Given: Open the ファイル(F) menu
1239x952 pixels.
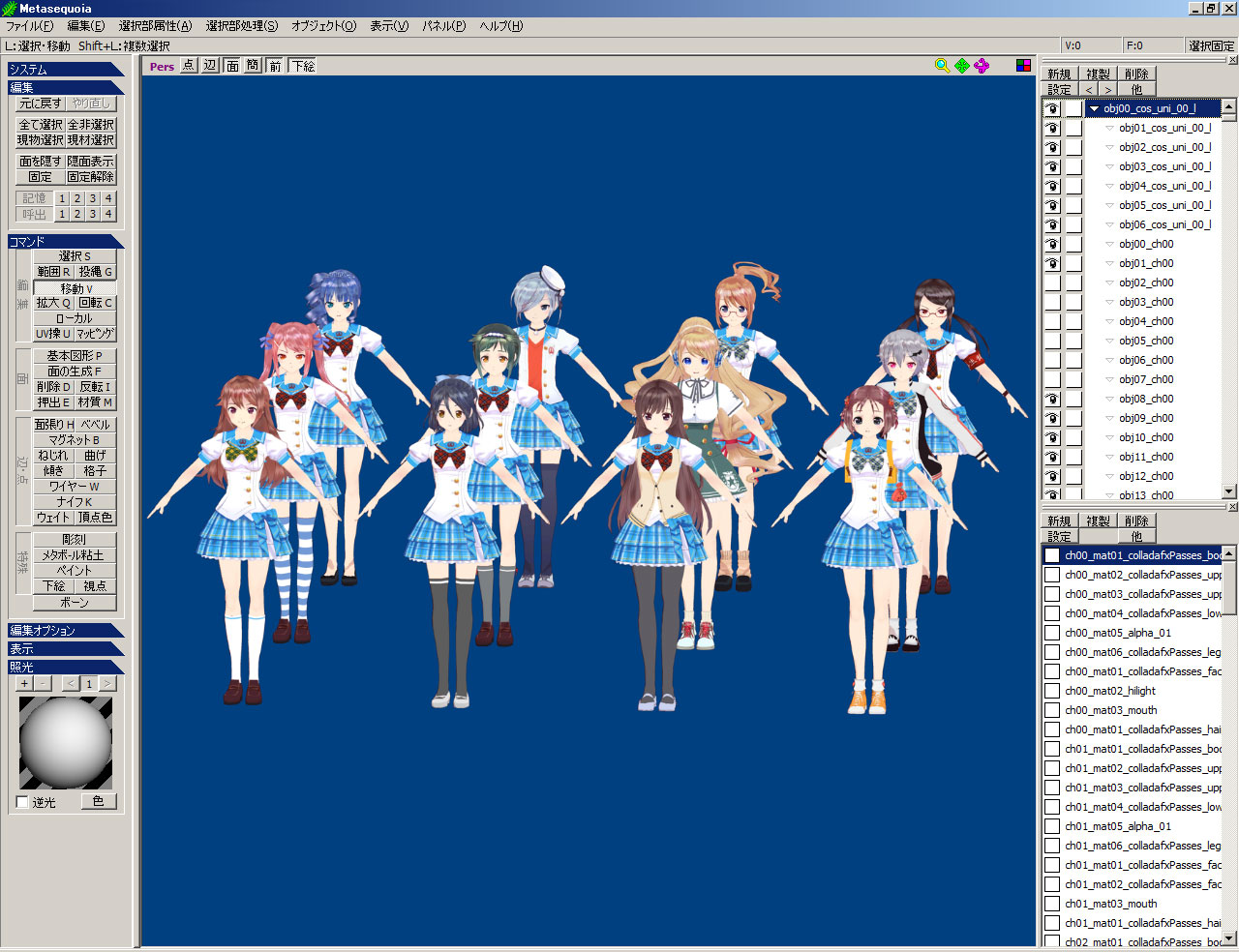Looking at the screenshot, I should pyautogui.click(x=29, y=26).
